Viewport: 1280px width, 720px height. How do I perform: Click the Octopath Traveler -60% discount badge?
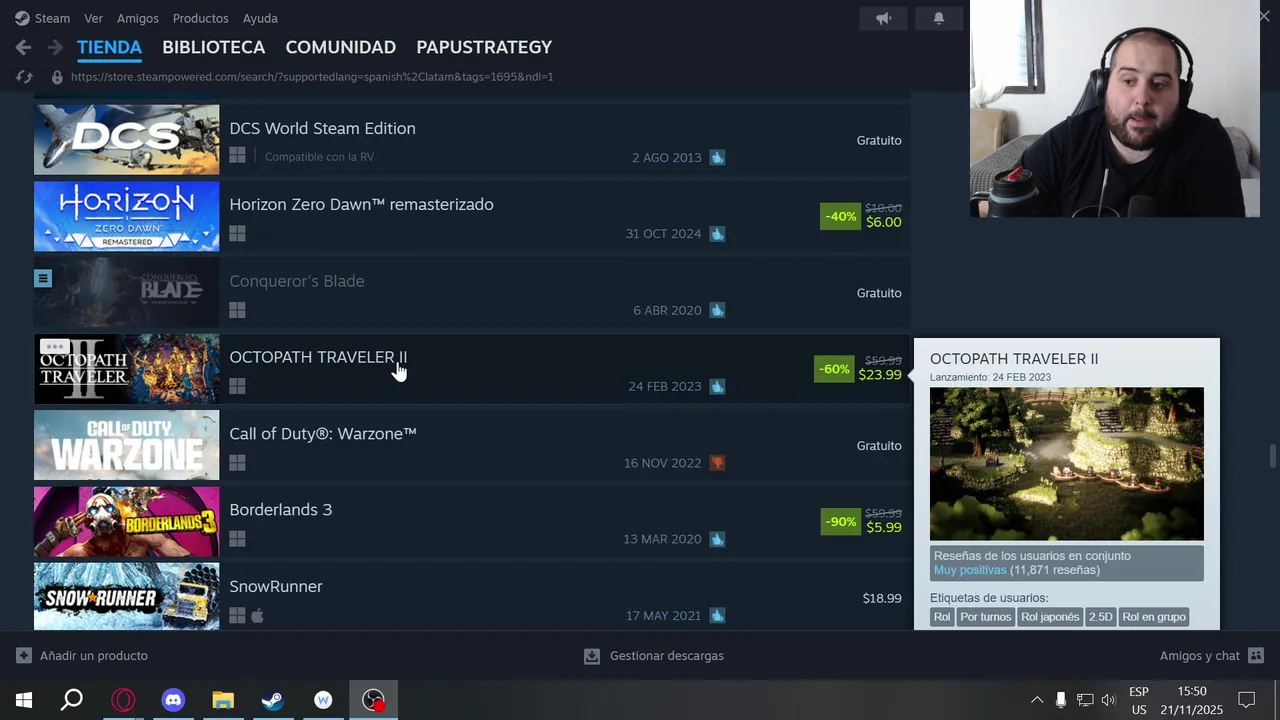[835, 369]
